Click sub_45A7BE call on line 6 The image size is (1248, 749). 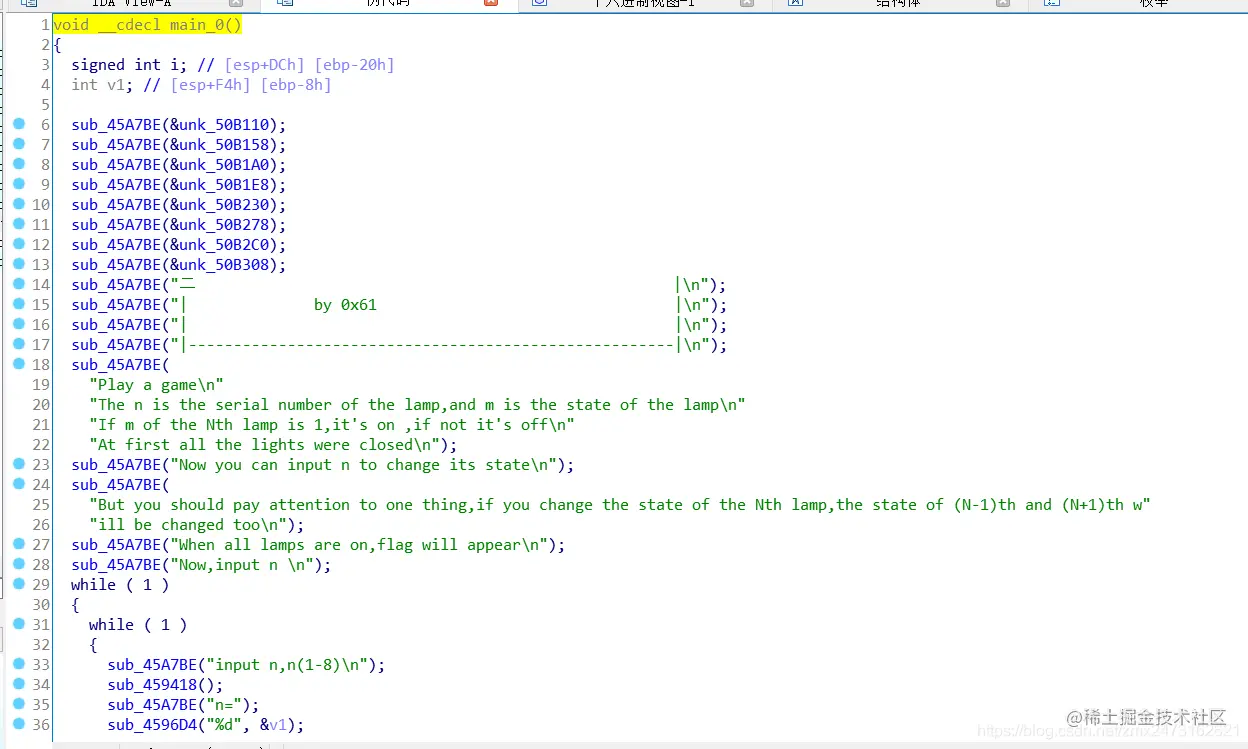pos(116,124)
